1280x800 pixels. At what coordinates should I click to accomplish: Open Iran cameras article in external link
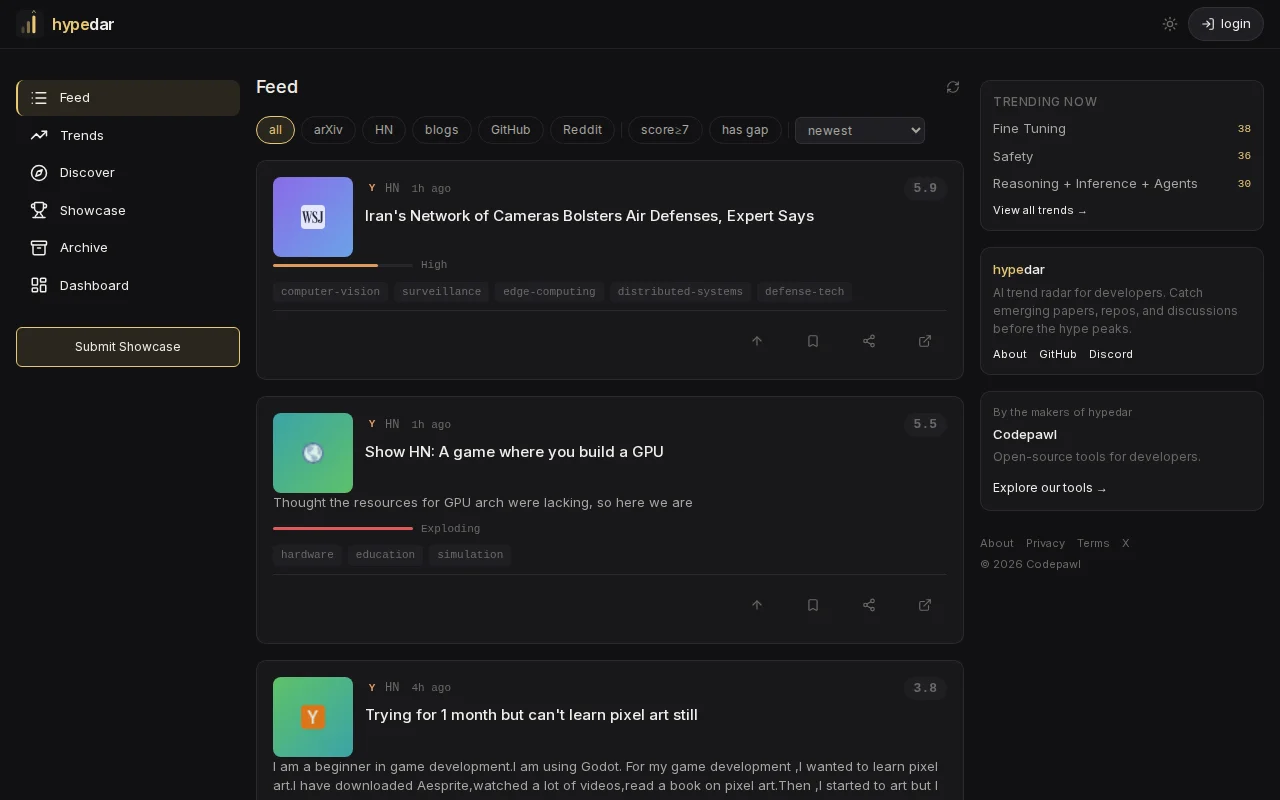coord(925,341)
